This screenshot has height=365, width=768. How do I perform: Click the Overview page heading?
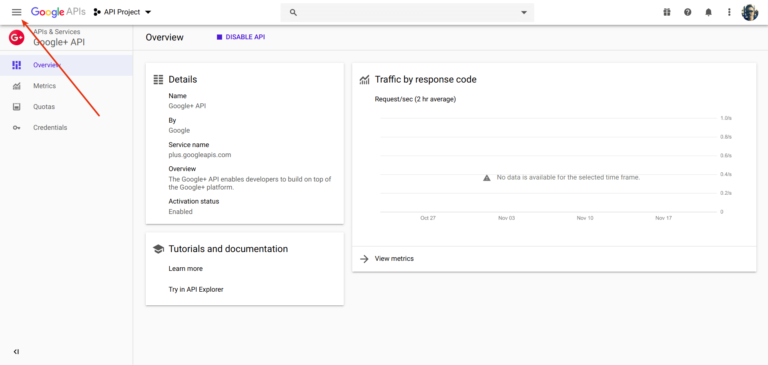(x=165, y=37)
